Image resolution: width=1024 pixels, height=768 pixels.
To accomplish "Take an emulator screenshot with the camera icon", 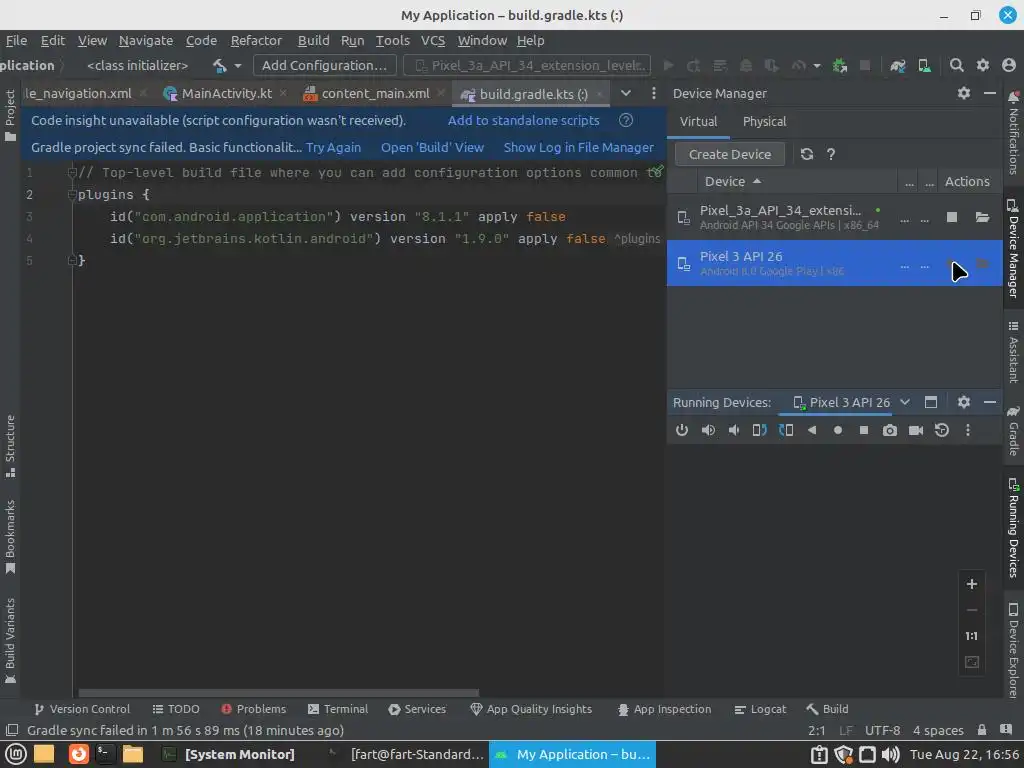I will (x=889, y=430).
